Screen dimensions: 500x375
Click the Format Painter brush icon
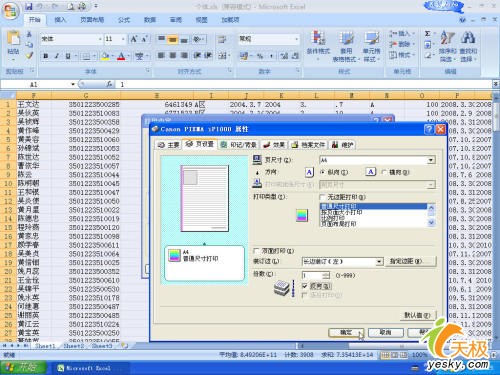point(29,55)
